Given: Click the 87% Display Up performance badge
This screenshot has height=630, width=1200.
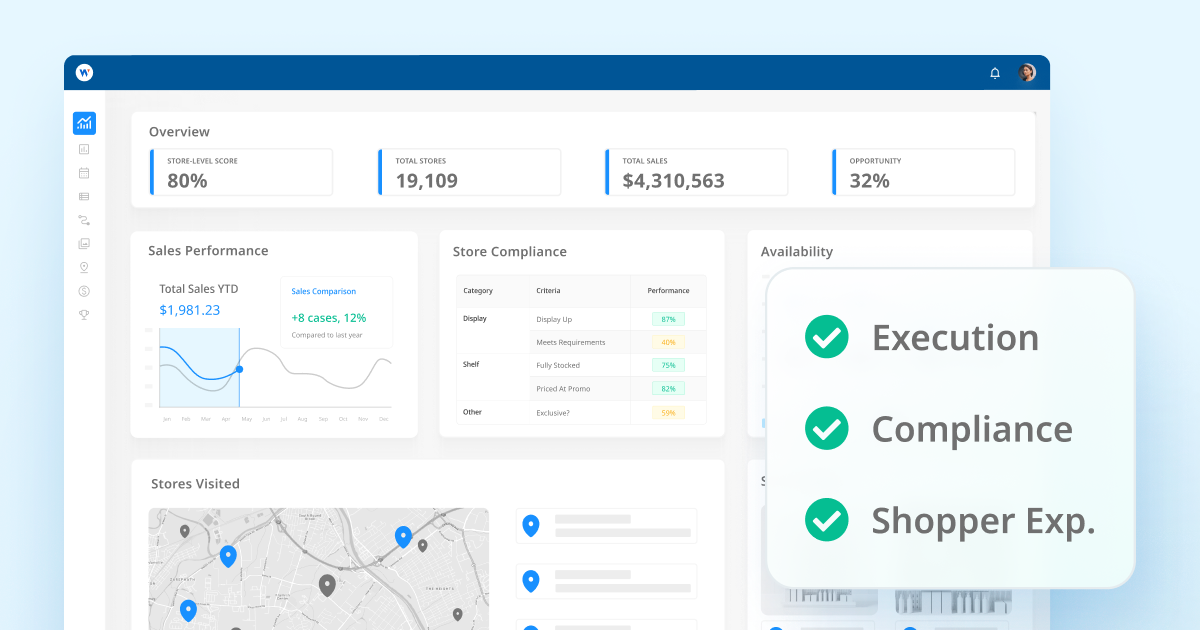Looking at the screenshot, I should pos(668,318).
